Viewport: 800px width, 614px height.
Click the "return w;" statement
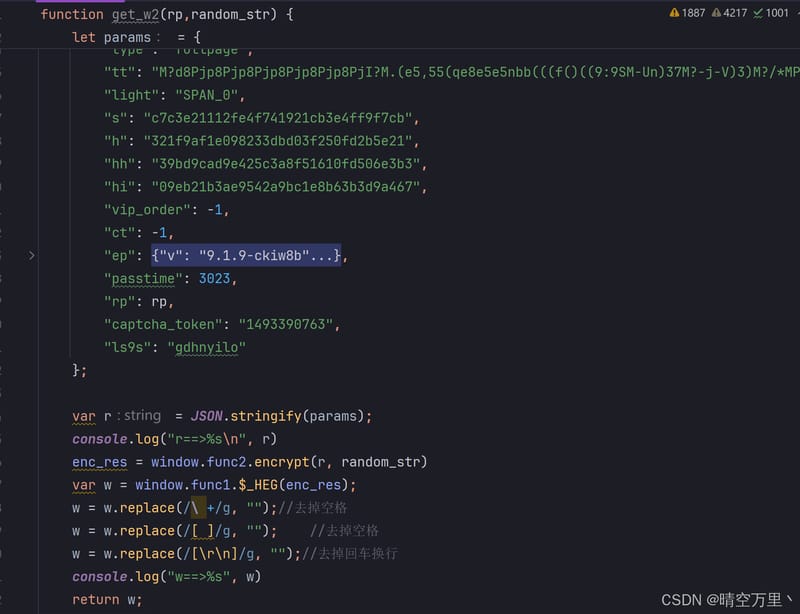coord(107,600)
